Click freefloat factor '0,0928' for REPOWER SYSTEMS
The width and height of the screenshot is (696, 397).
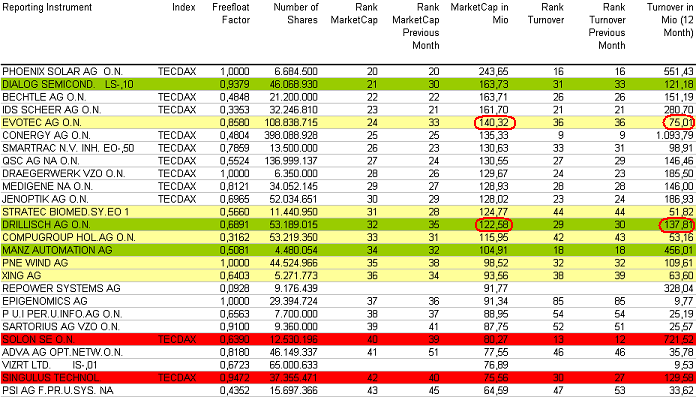(x=235, y=289)
